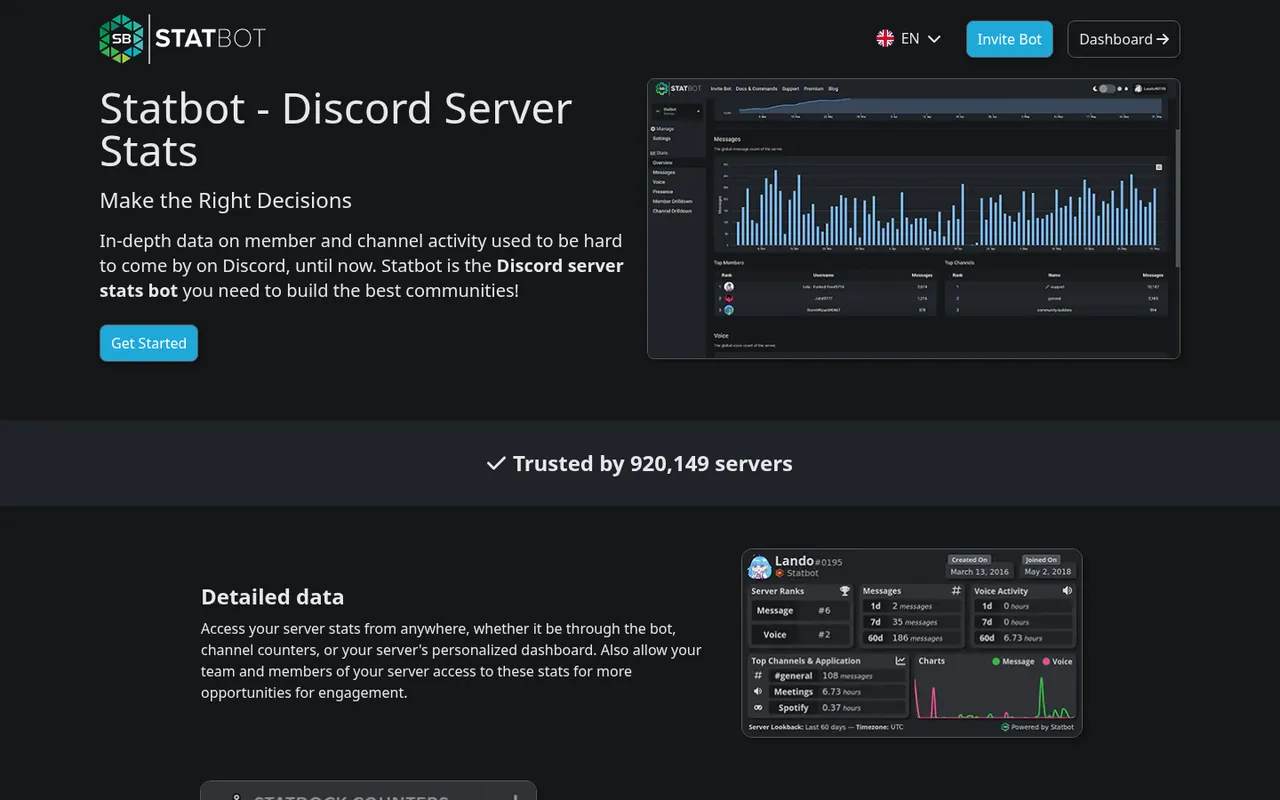Open Premium in the dashboard preview navigation
Viewport: 1280px width, 800px height.
click(x=814, y=88)
